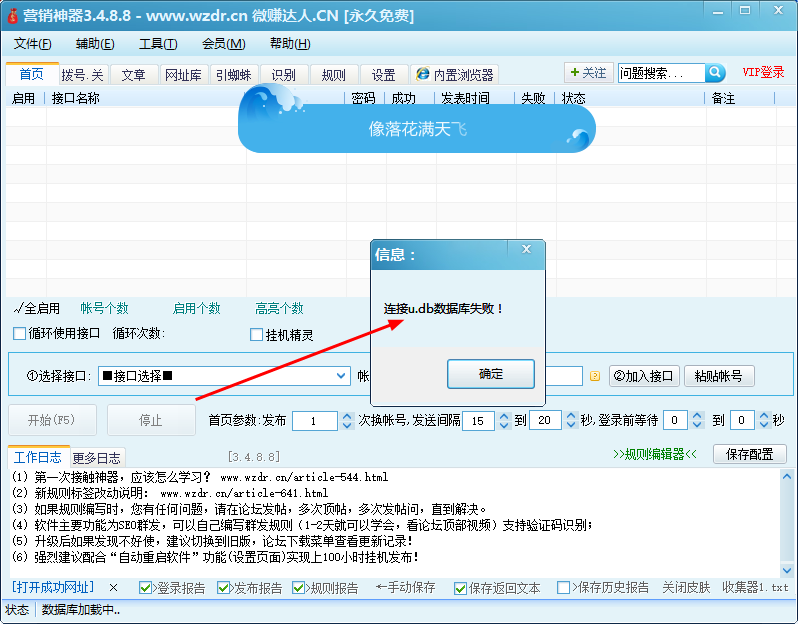798x624 pixels.
Task: Open the >>规则编辑器<< link
Action: click(654, 454)
